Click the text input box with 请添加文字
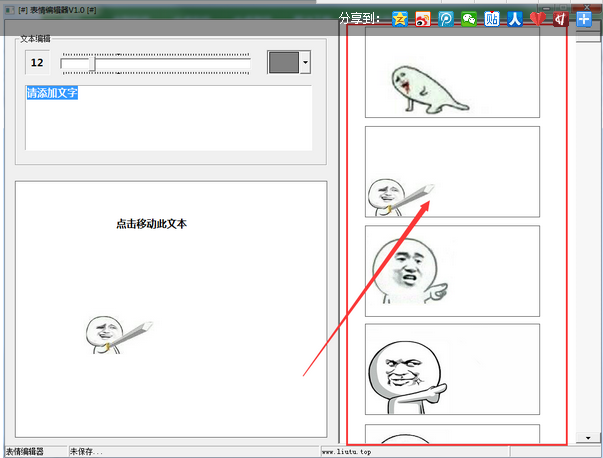The height and width of the screenshot is (458, 603). click(x=168, y=118)
